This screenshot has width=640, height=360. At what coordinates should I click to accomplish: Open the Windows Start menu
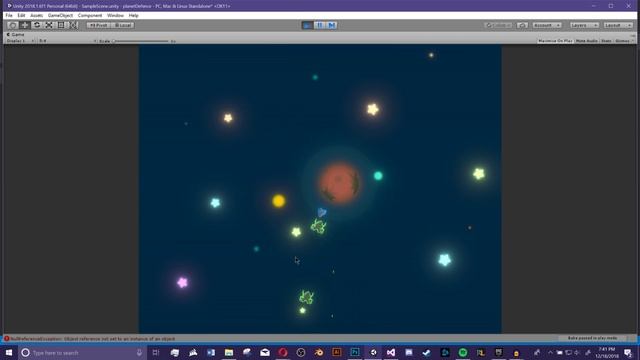9,353
